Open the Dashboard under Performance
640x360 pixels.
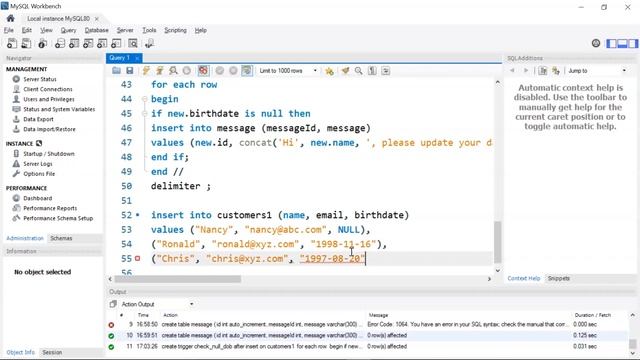click(38, 198)
